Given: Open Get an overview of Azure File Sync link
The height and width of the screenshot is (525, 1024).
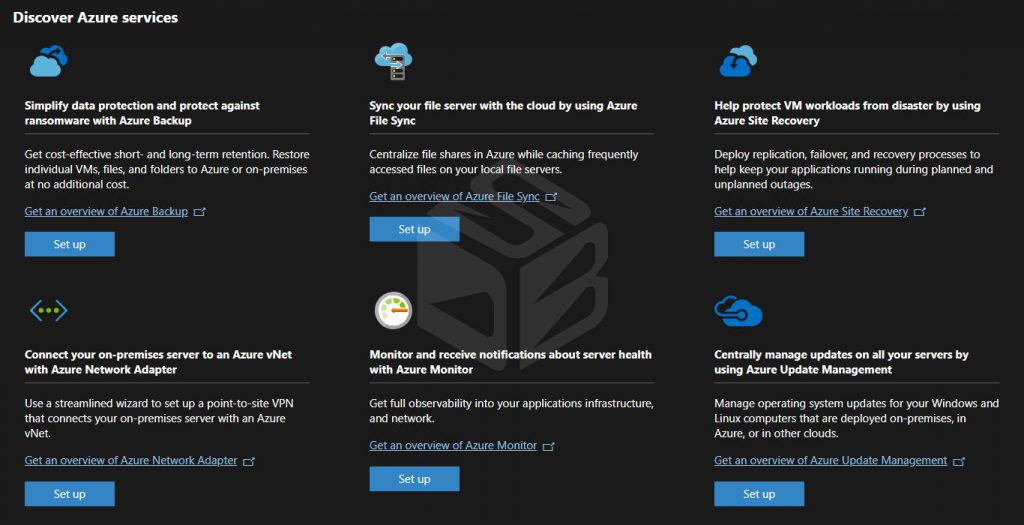Looking at the screenshot, I should pyautogui.click(x=455, y=197).
